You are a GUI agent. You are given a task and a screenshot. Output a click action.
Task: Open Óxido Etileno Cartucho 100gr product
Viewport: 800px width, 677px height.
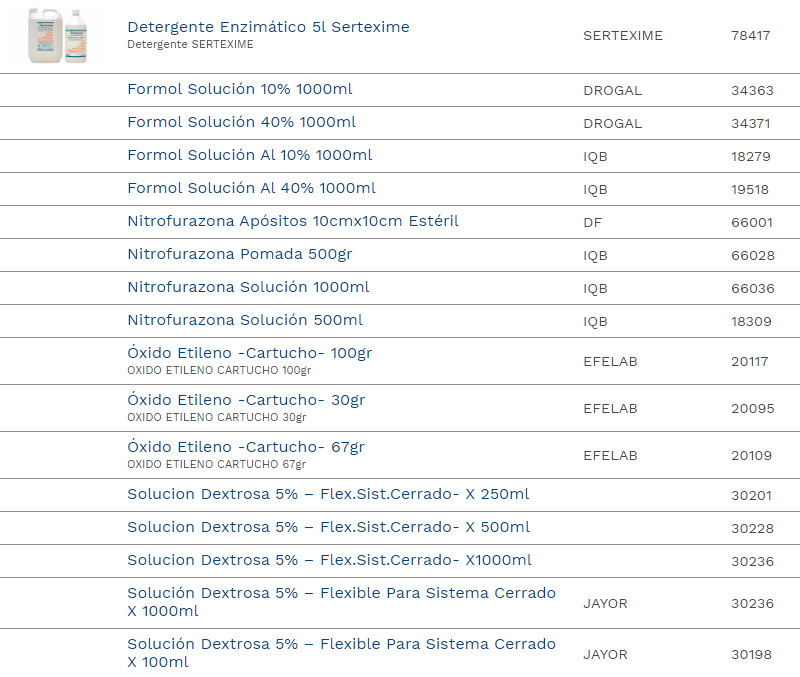[x=249, y=353]
